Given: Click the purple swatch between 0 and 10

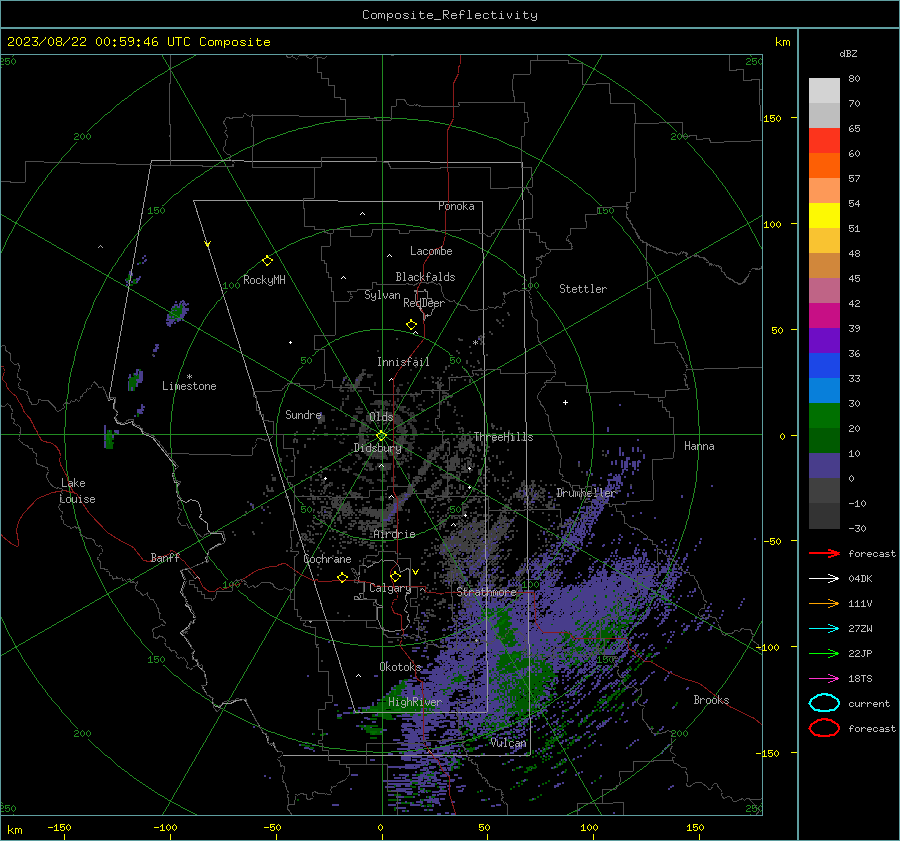Looking at the screenshot, I should coord(824,466).
